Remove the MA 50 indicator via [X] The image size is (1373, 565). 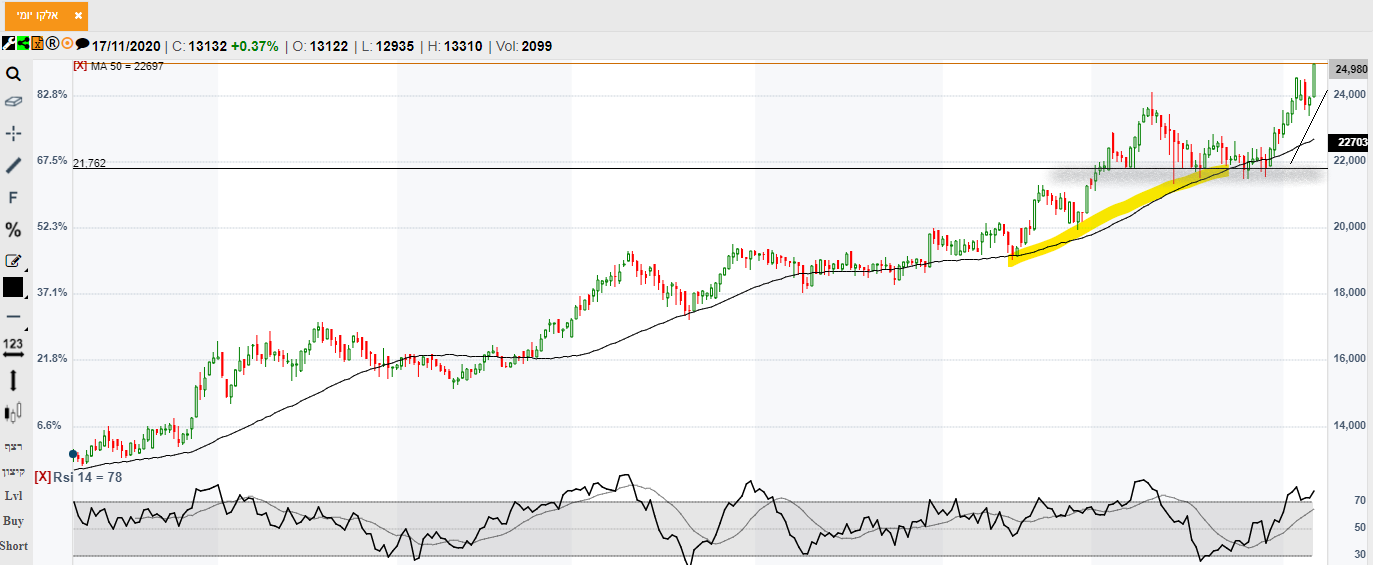coord(80,66)
